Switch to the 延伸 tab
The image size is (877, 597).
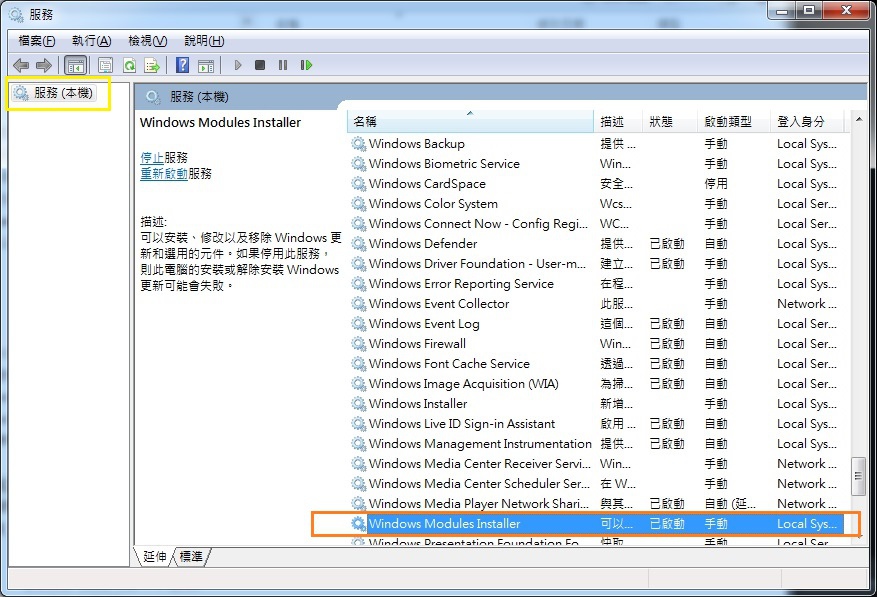tap(154, 557)
